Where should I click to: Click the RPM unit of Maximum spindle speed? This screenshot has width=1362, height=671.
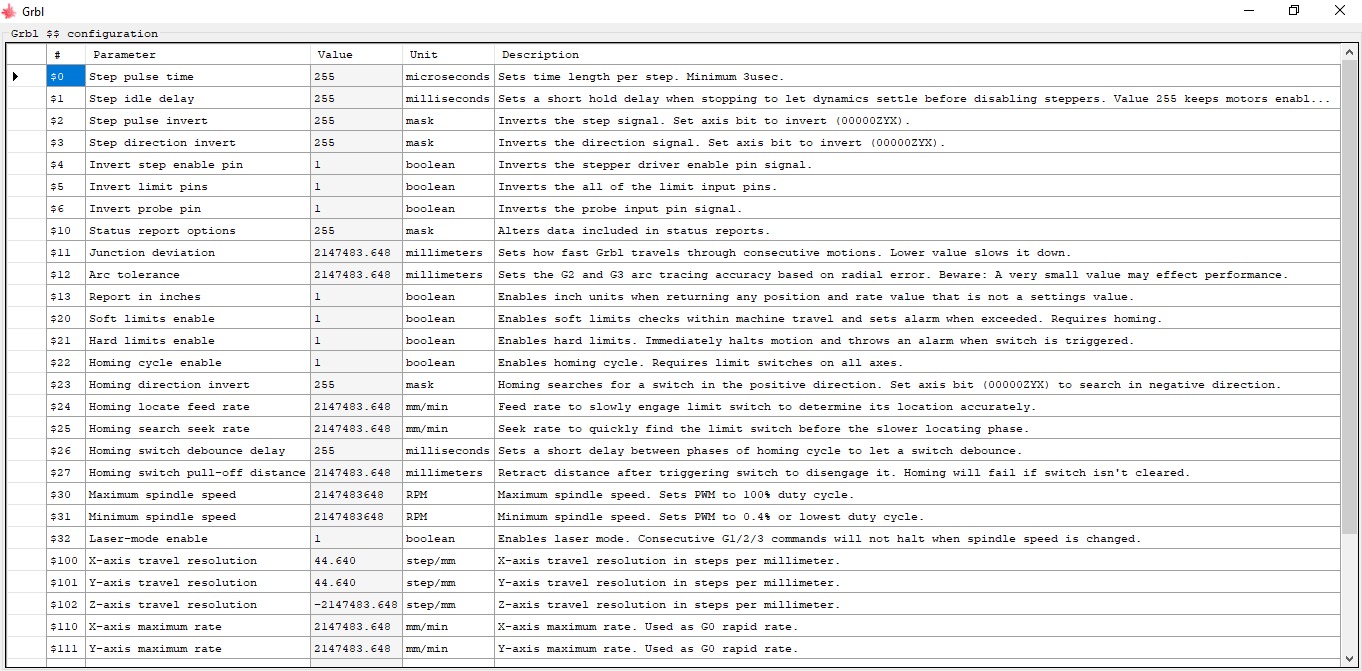coord(448,495)
